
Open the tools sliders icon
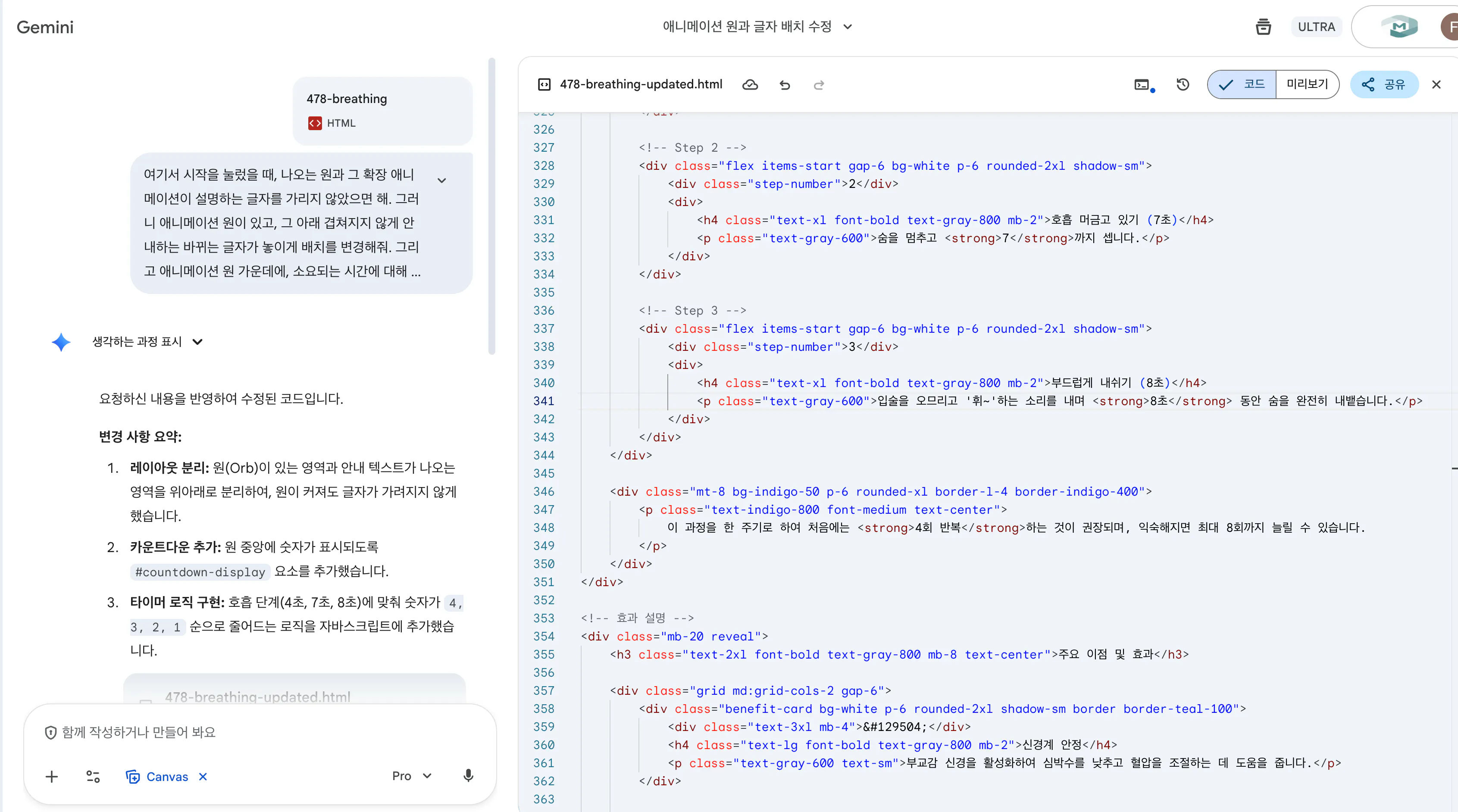point(93,776)
